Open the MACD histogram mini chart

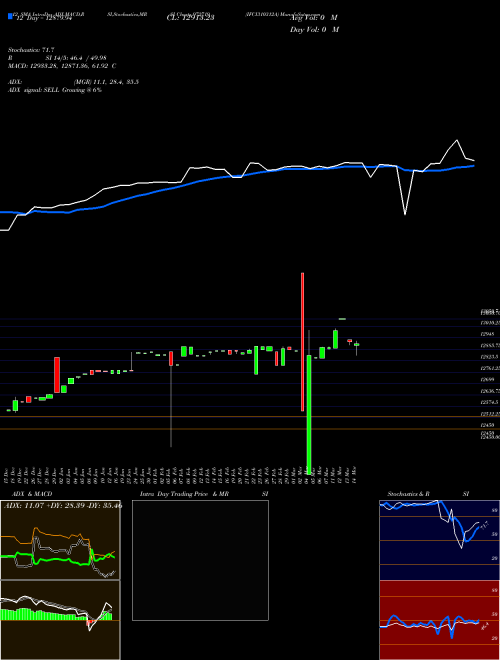coord(60,620)
